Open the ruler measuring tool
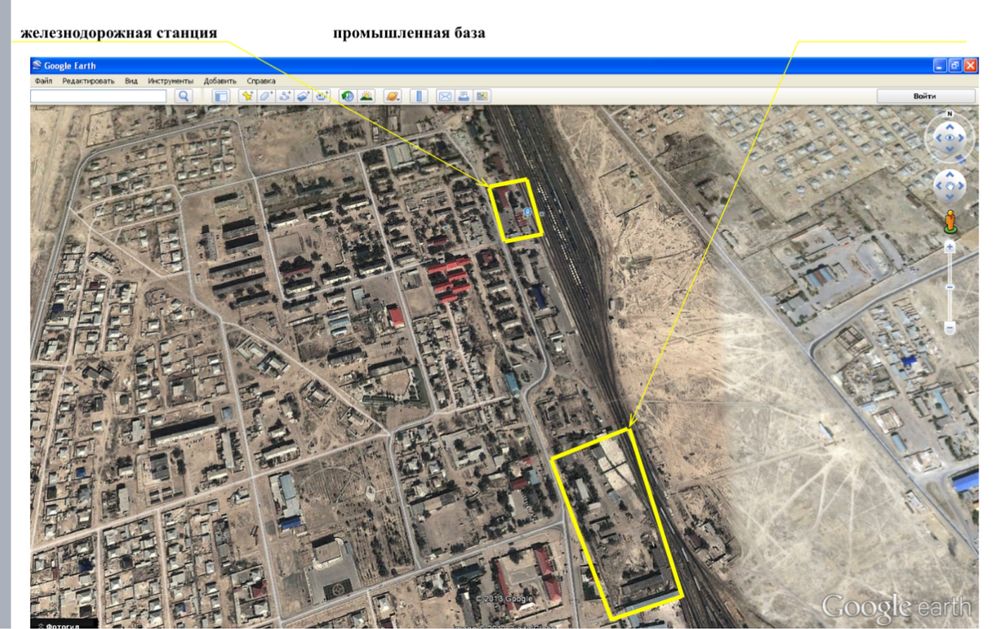 coord(419,96)
